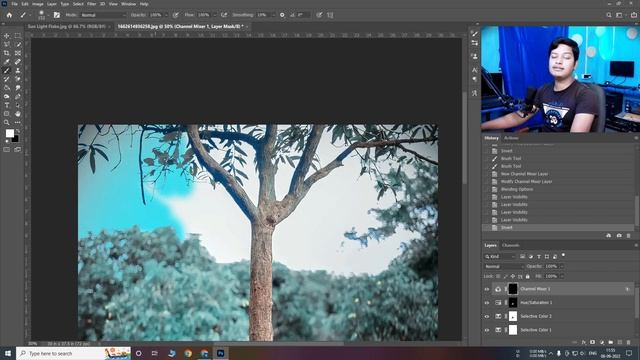Click the background color swatch

[16, 140]
